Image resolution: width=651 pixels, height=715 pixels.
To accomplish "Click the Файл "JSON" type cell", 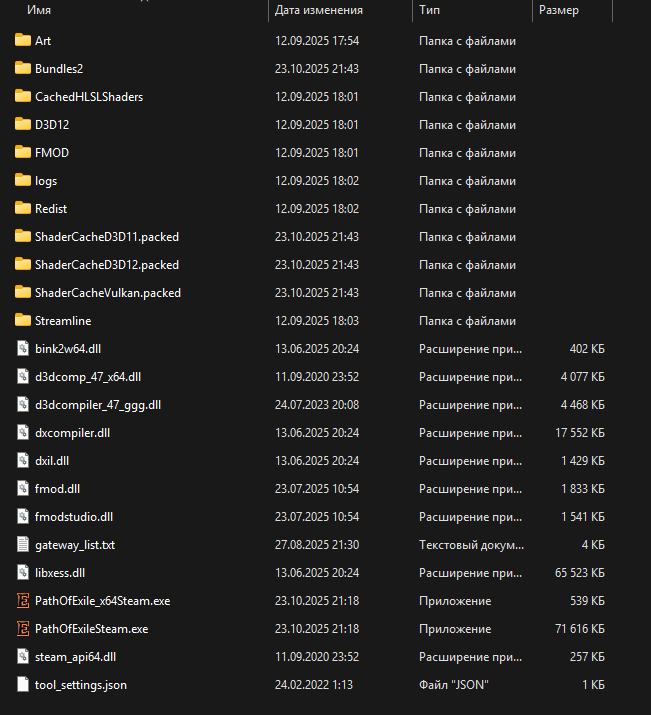I will click(454, 685).
